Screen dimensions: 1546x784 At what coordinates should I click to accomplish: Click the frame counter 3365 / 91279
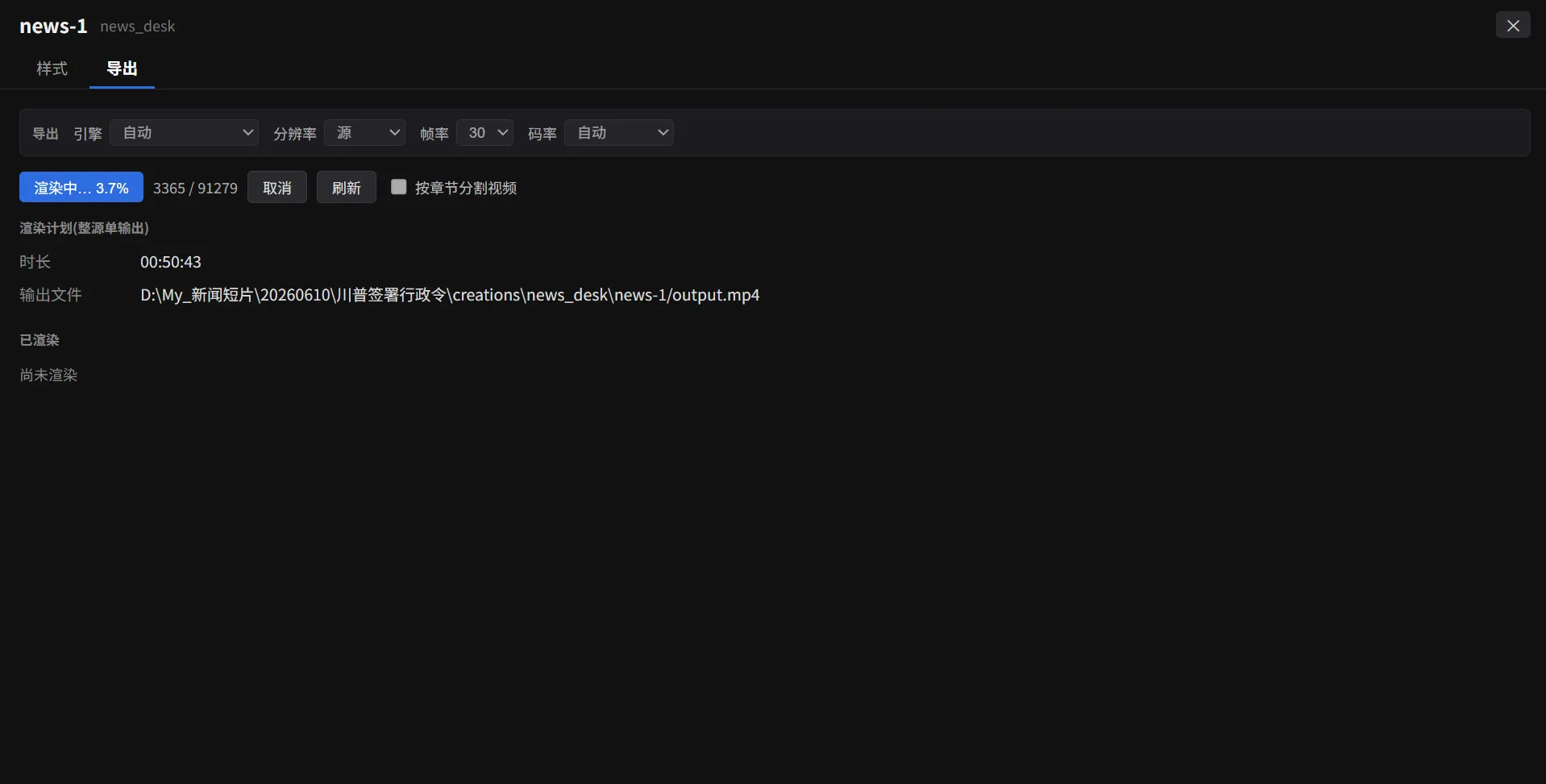[195, 188]
